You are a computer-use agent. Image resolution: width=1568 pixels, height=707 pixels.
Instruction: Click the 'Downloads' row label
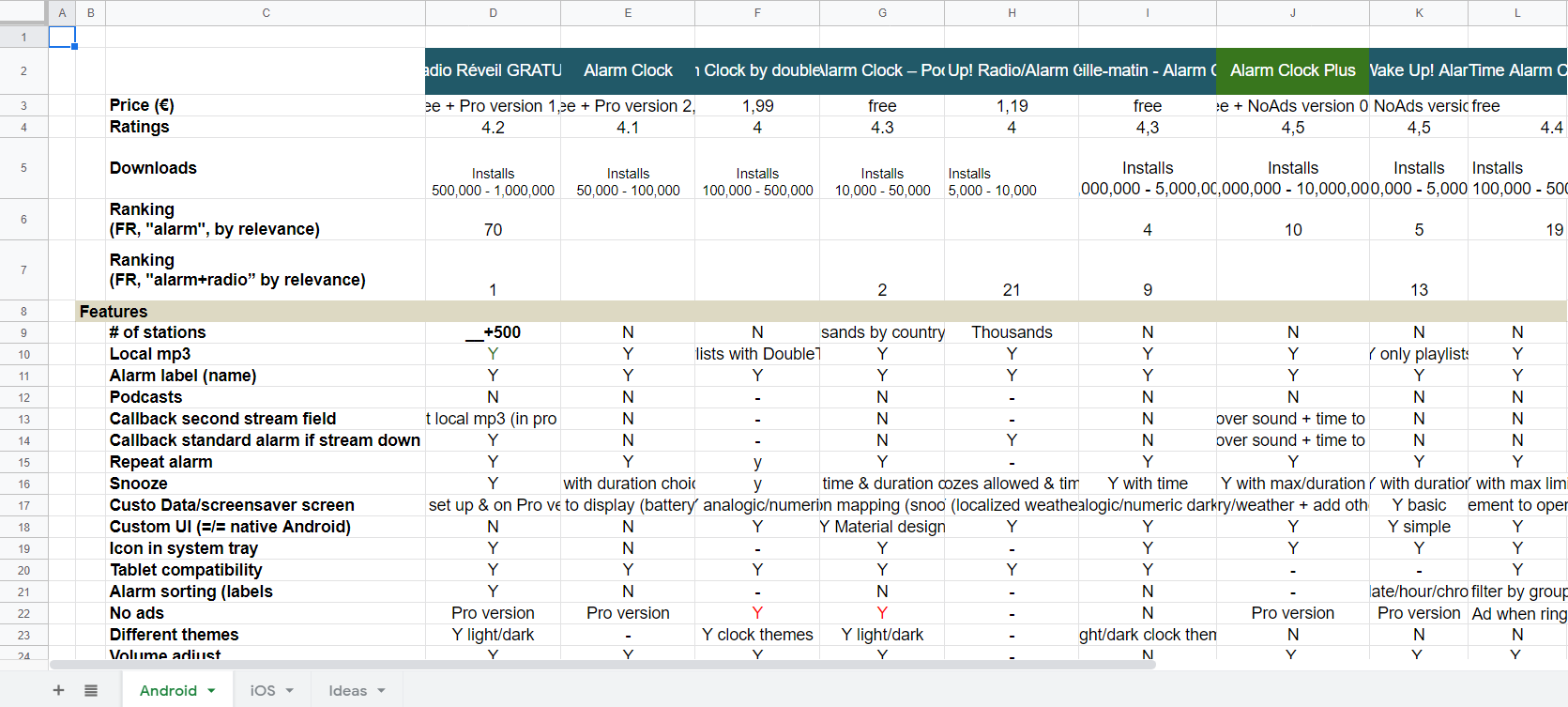point(266,168)
